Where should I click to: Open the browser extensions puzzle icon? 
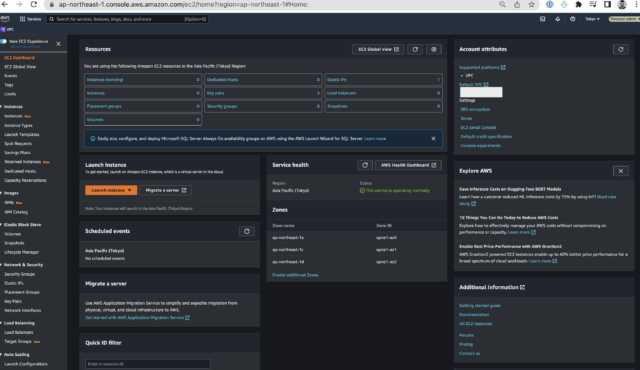point(578,4)
